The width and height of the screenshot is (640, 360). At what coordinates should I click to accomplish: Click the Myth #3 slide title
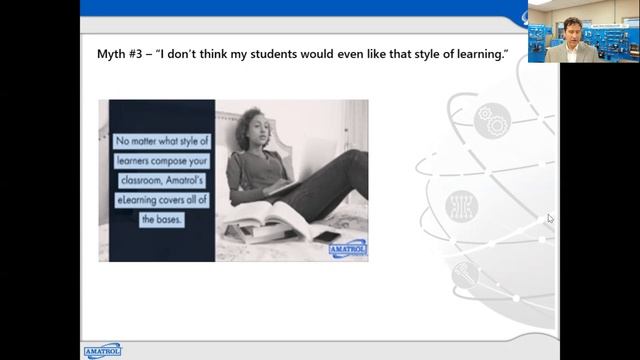pyautogui.click(x=302, y=54)
